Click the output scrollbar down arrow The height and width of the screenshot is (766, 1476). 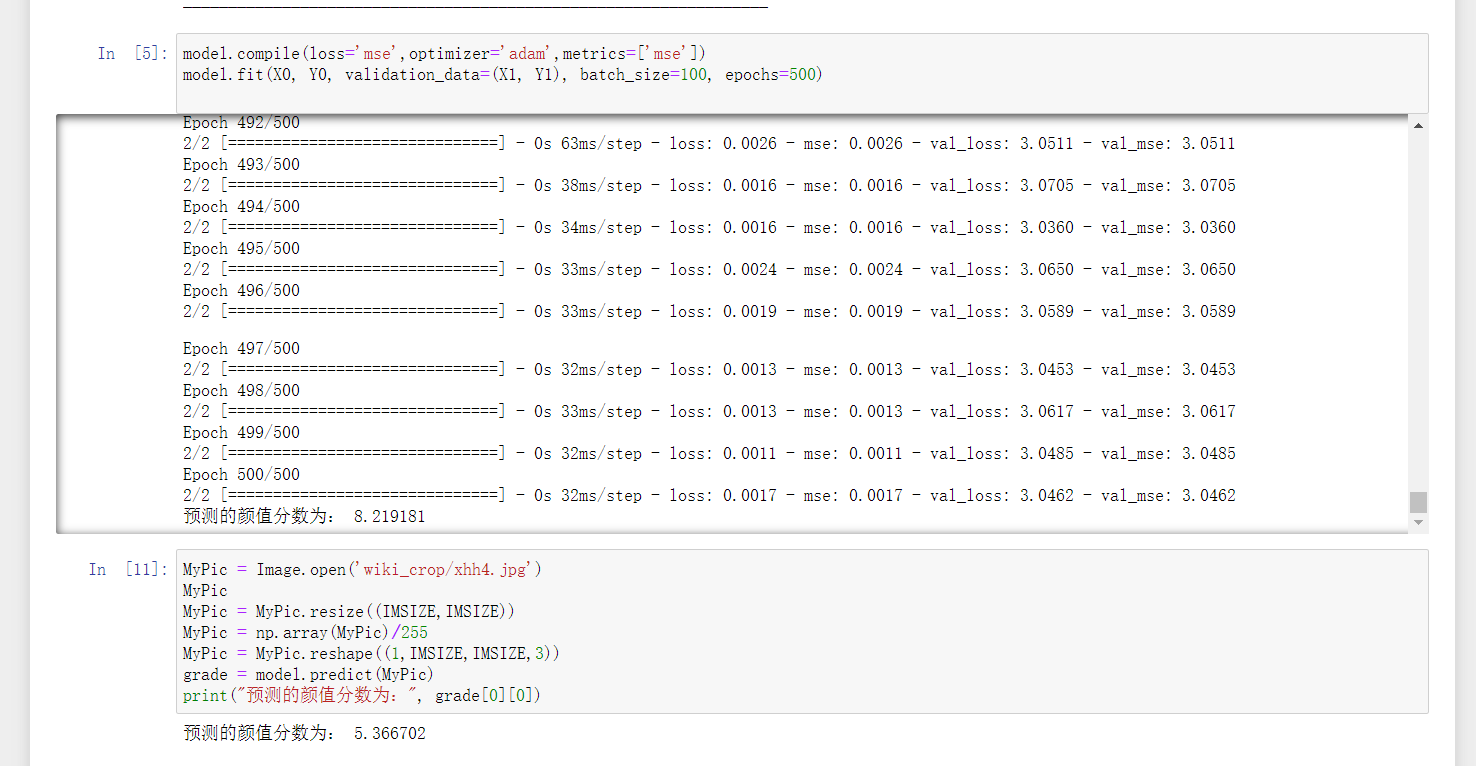(x=1418, y=523)
